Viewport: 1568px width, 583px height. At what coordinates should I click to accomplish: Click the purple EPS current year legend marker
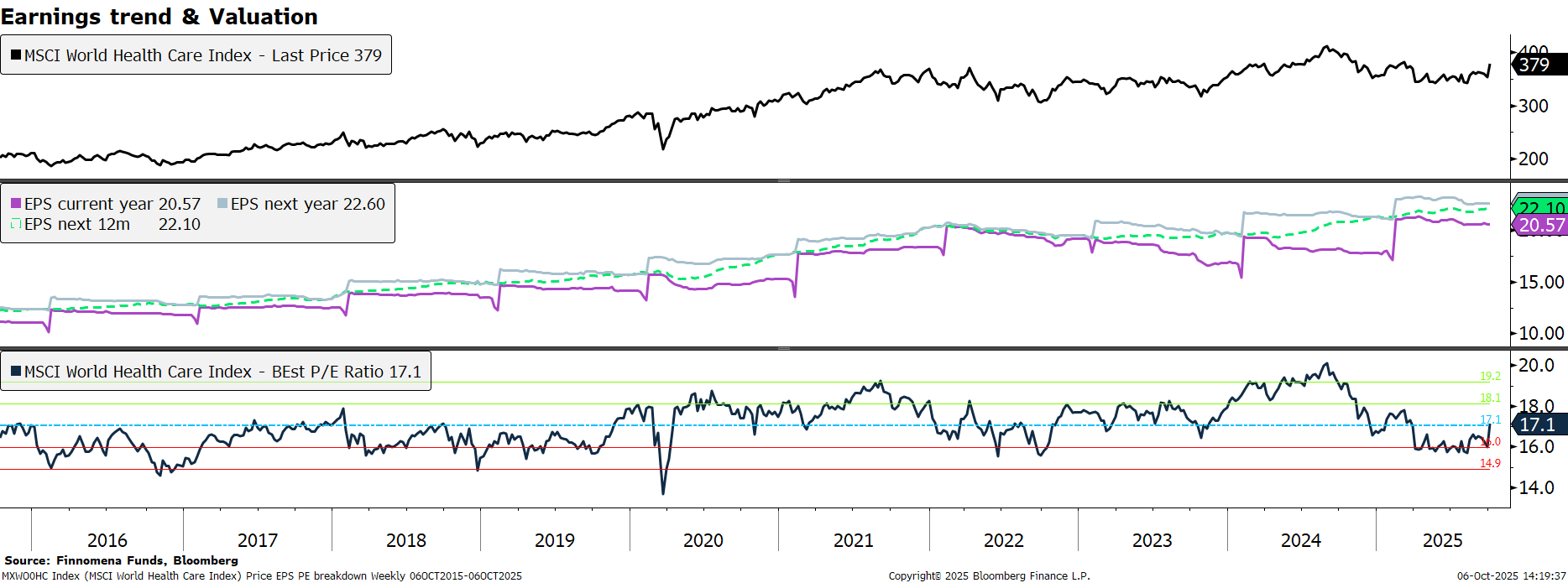[16, 204]
